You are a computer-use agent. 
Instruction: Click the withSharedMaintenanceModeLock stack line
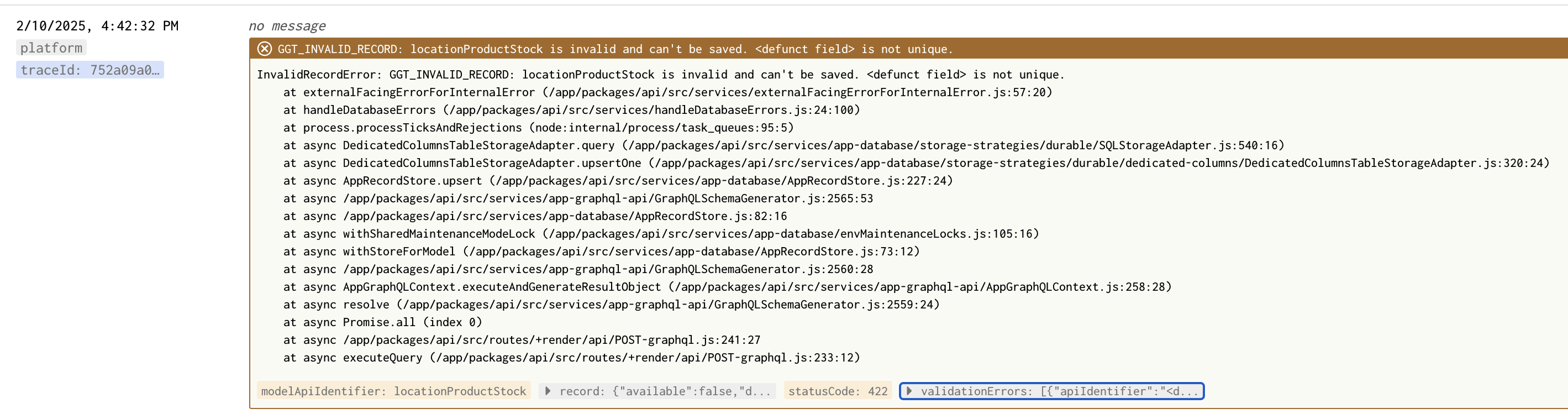pos(661,233)
